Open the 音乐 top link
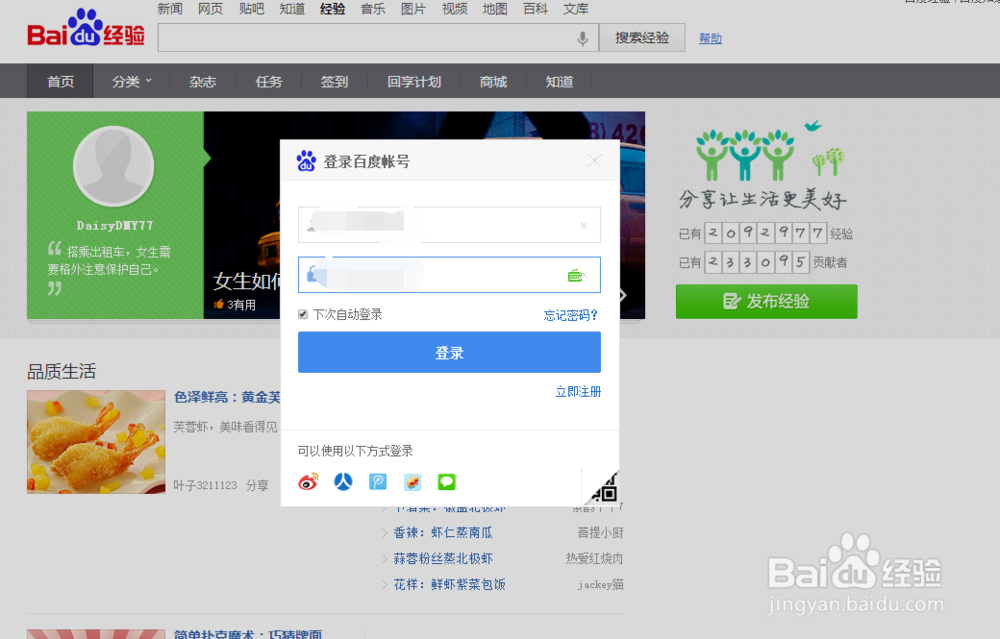Viewport: 1000px width, 639px height. point(373,9)
